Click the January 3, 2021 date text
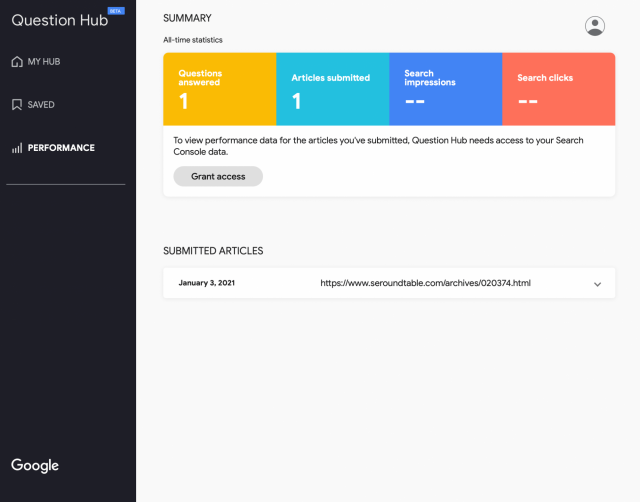This screenshot has width=640, height=502. (x=207, y=283)
